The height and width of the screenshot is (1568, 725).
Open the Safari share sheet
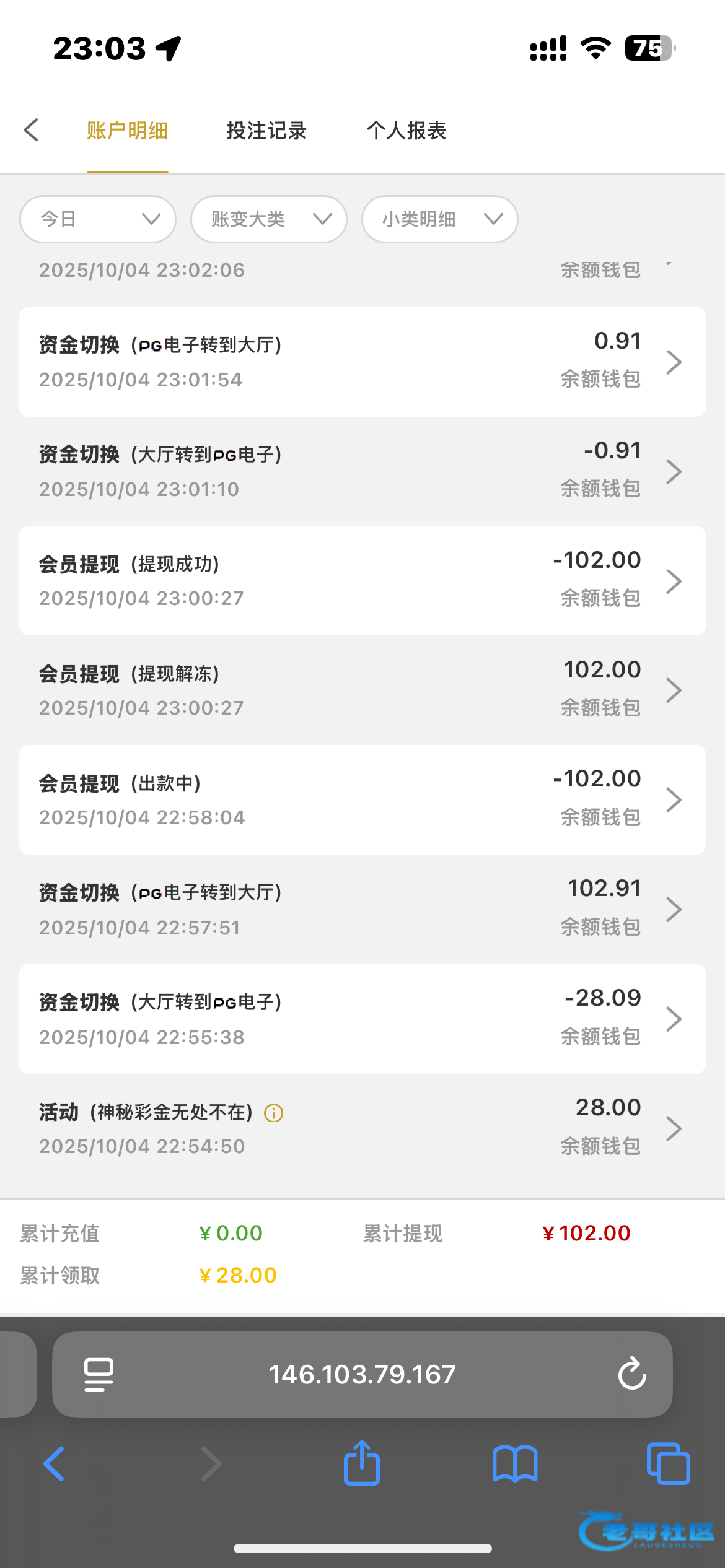click(362, 1463)
